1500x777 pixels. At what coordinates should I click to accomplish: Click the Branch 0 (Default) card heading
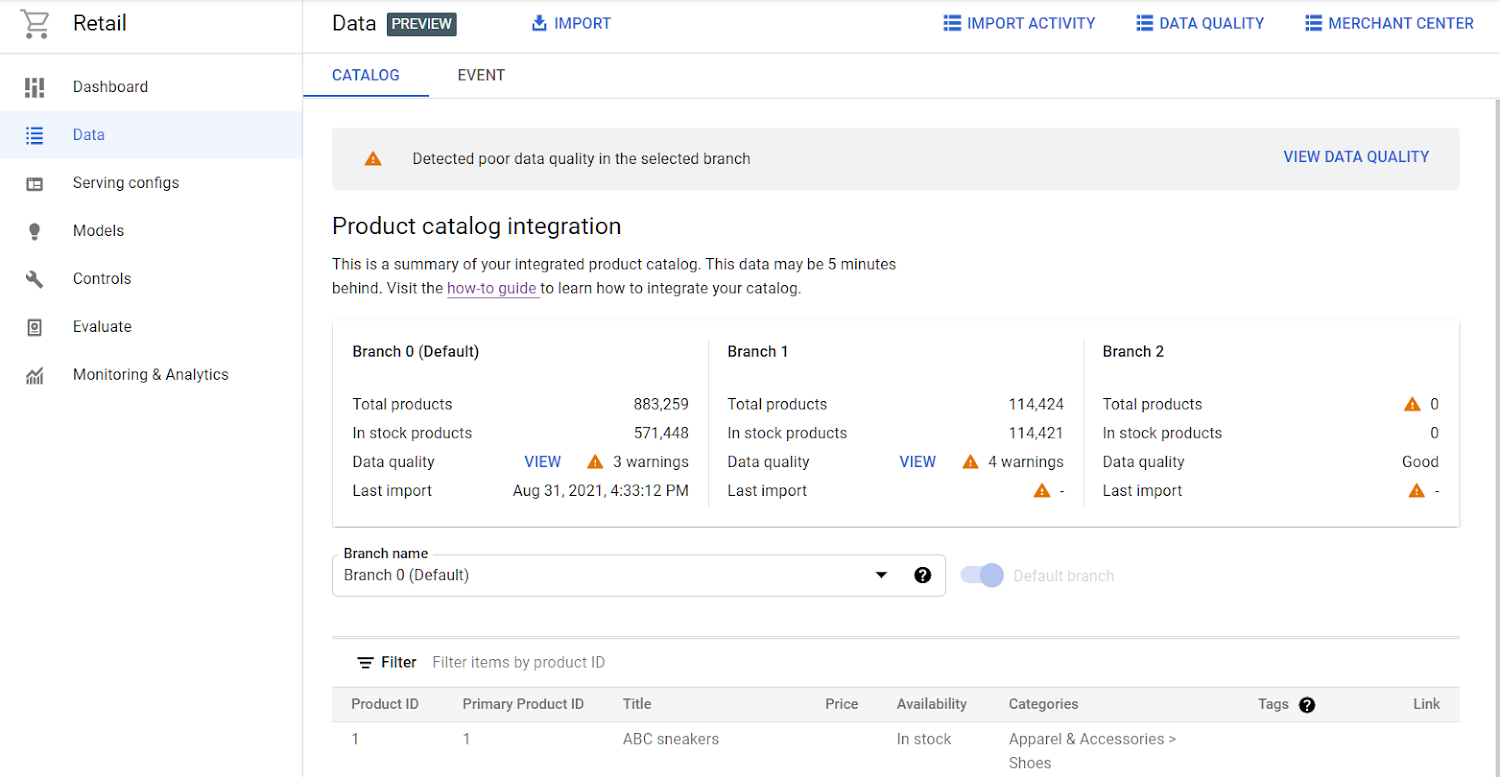point(416,352)
